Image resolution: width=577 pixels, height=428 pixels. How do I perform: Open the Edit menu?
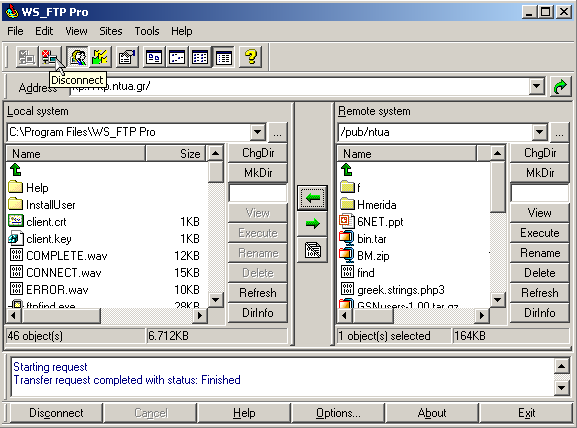[44, 31]
